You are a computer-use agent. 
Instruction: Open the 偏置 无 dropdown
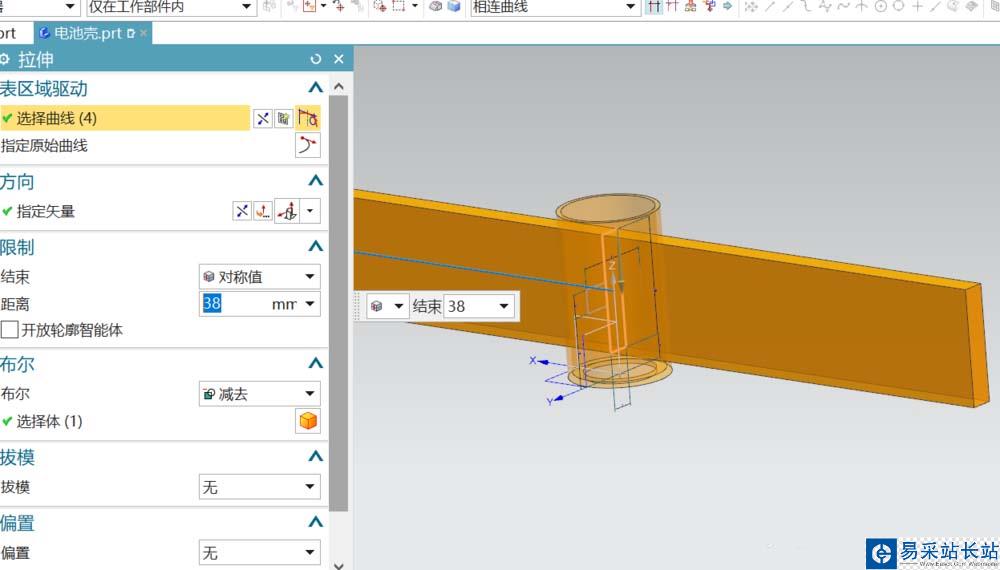[260, 553]
